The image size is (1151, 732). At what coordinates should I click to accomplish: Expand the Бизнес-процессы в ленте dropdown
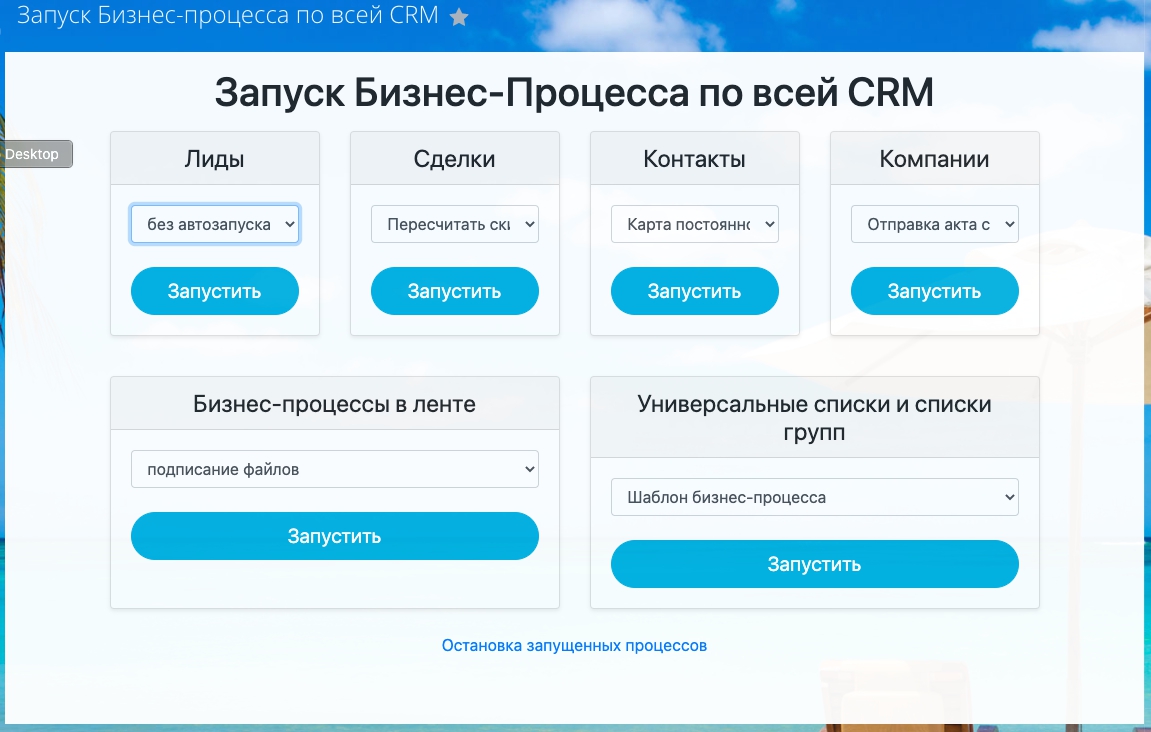(335, 469)
